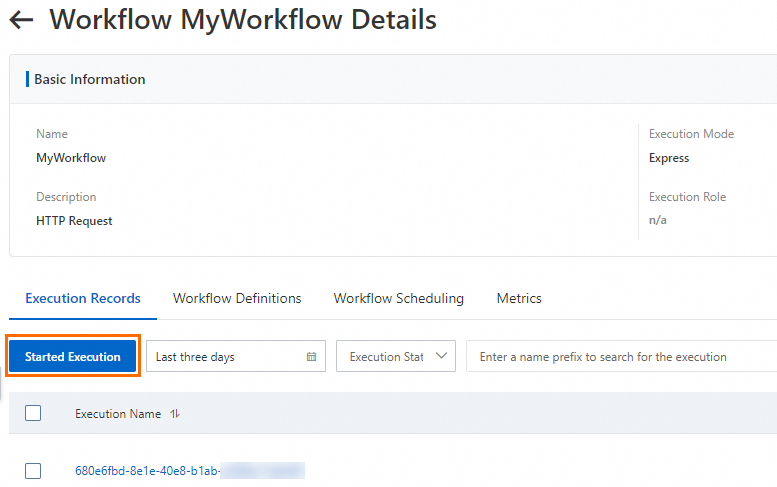The height and width of the screenshot is (487, 777).
Task: Click the Execution Mode label
Action: tap(691, 134)
